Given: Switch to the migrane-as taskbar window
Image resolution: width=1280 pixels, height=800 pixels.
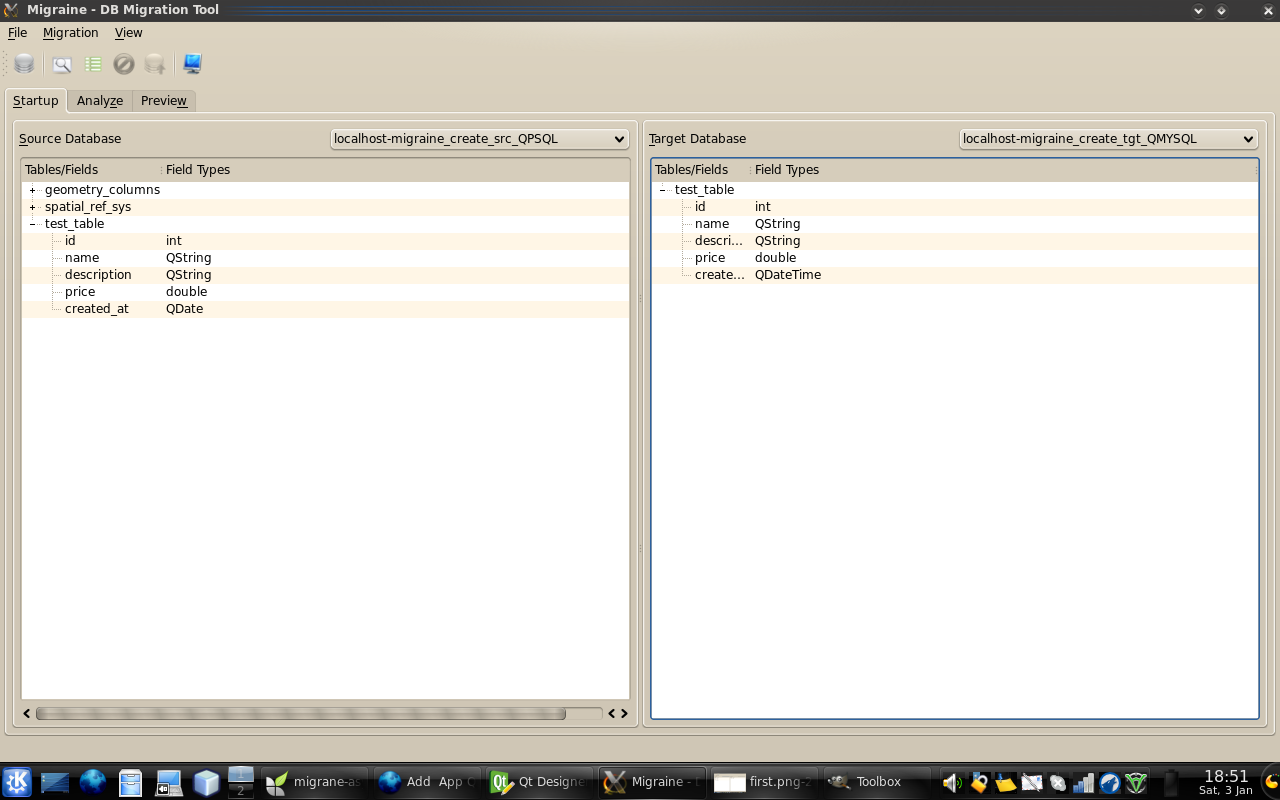Looking at the screenshot, I should [x=315, y=782].
